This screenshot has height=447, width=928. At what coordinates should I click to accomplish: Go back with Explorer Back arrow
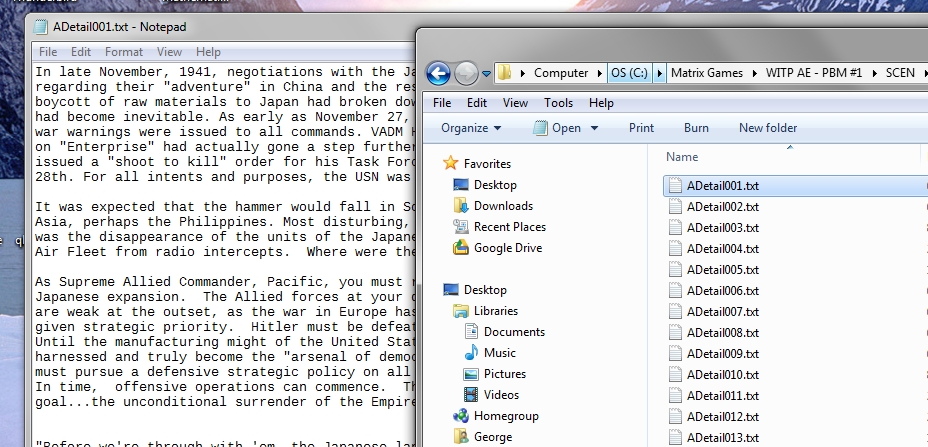438,73
